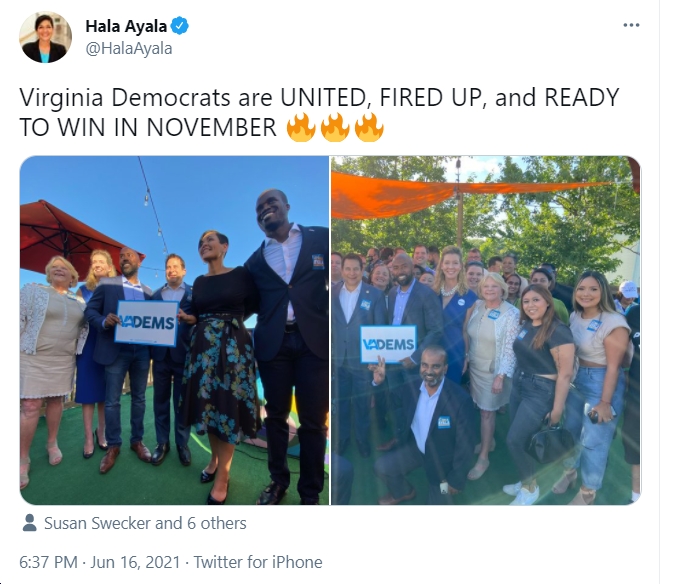The width and height of the screenshot is (673, 584).
Task: Click the first fire emoji
Action: pos(300,127)
